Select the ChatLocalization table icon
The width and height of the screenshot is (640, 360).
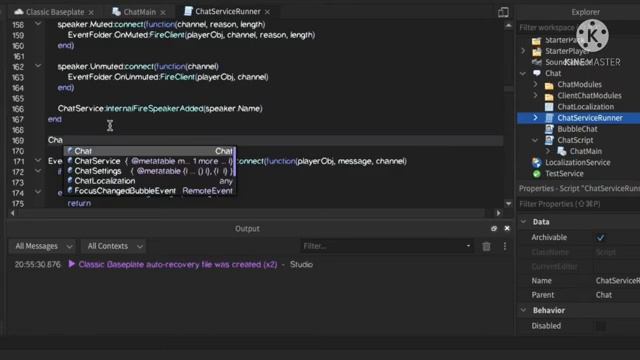click(x=549, y=107)
